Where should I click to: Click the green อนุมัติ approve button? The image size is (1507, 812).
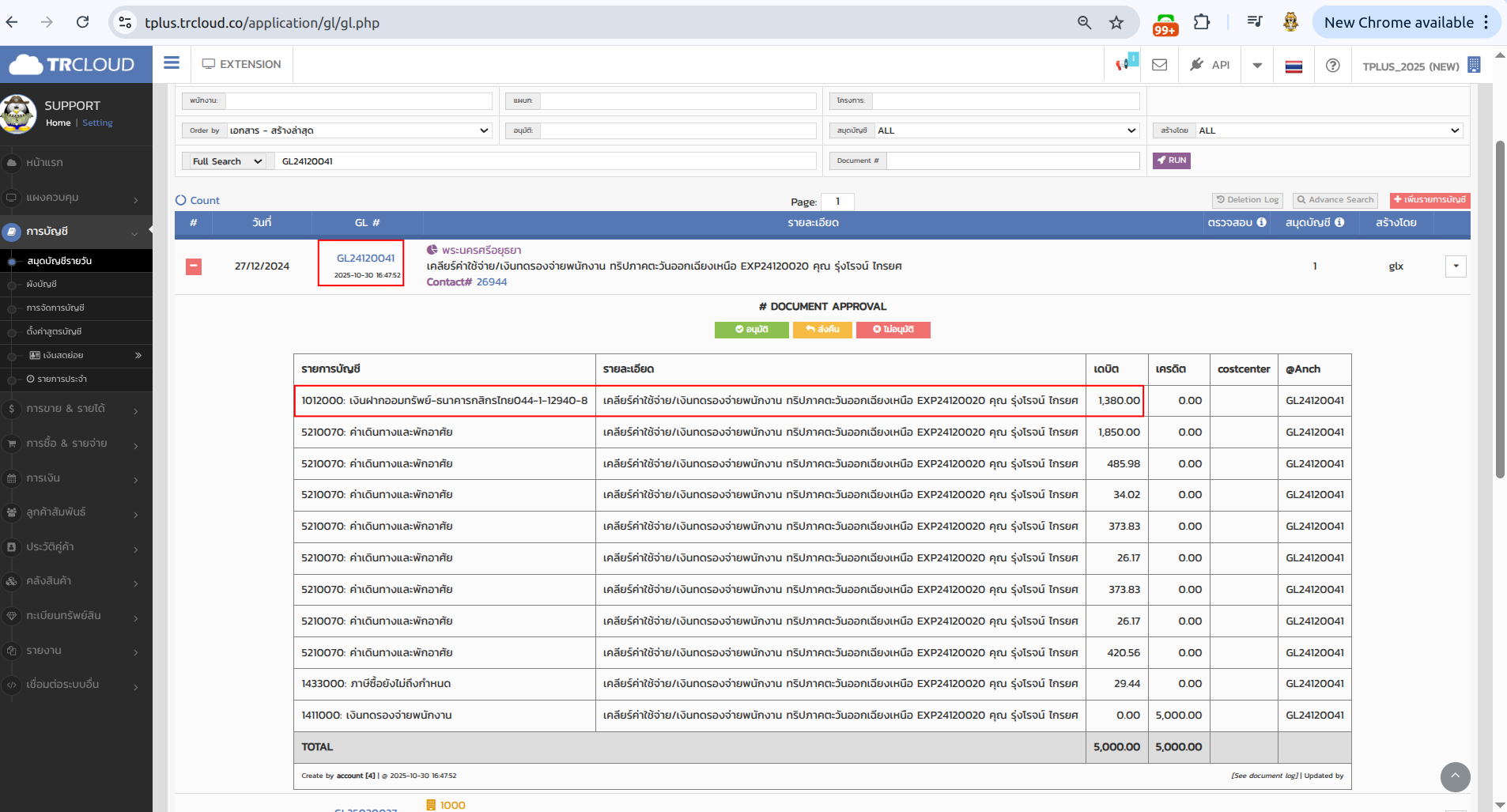(x=751, y=330)
